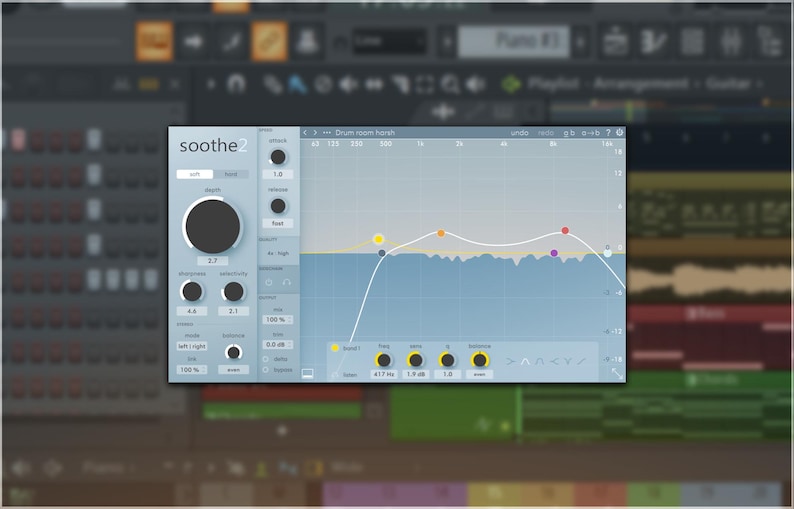Toggle the a b comparison state

click(x=569, y=133)
